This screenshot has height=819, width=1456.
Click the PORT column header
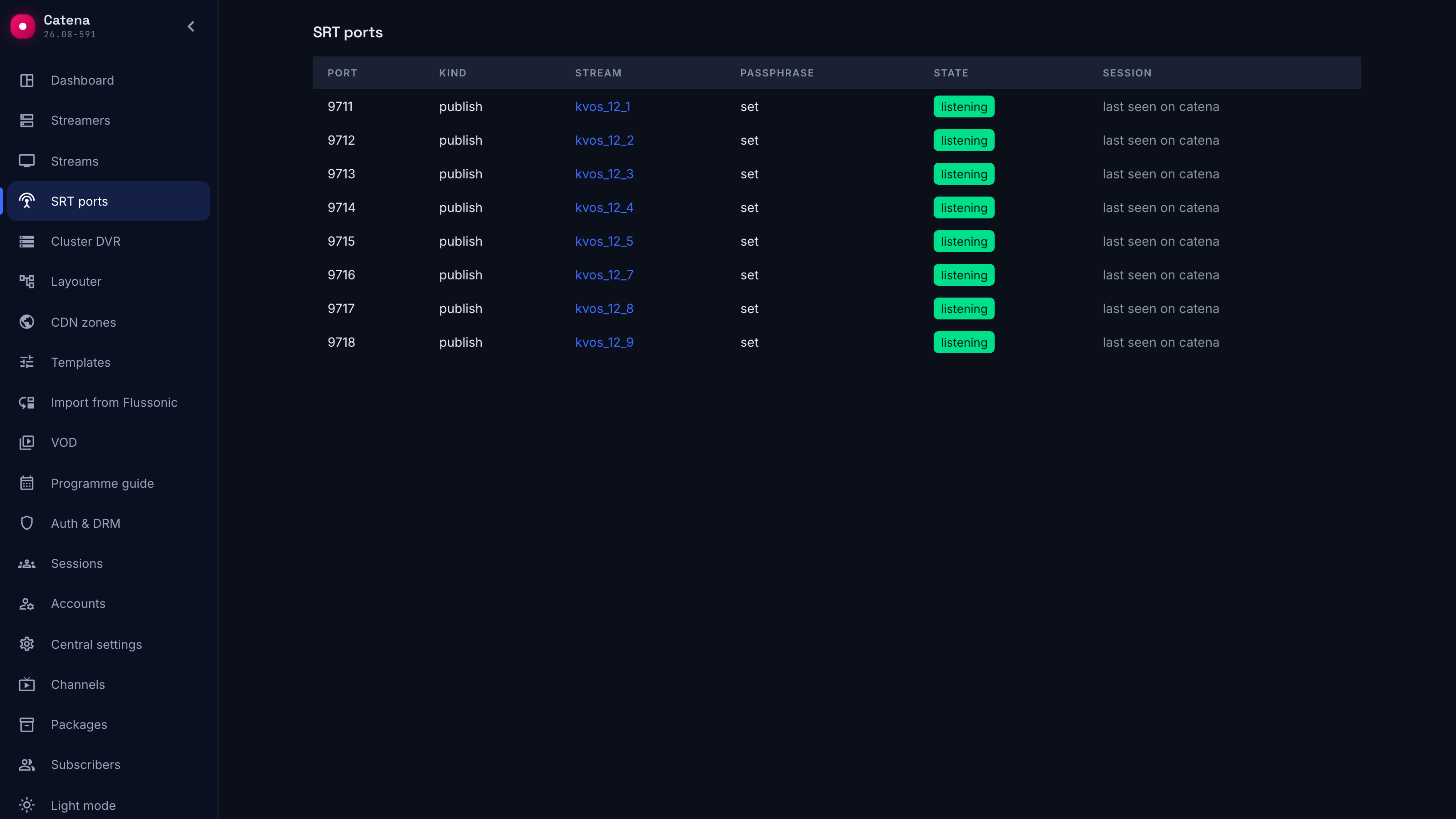pyautogui.click(x=343, y=73)
